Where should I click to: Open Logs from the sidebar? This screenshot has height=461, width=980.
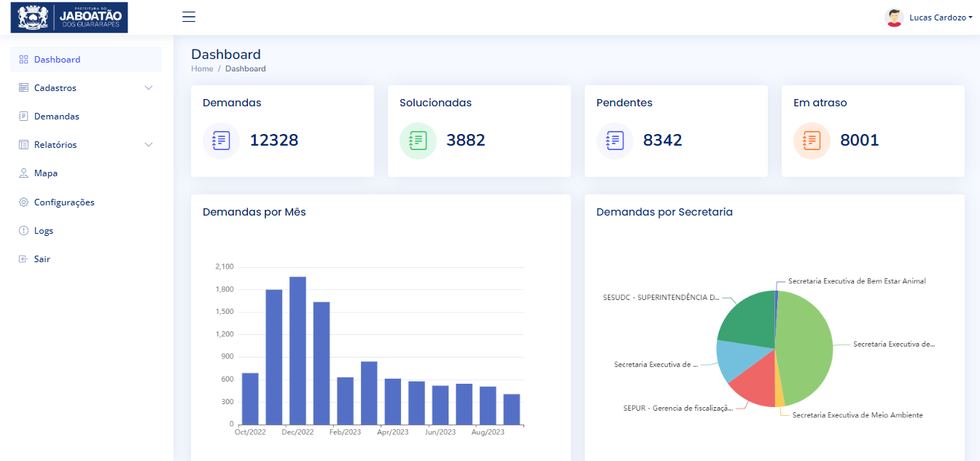(86, 230)
